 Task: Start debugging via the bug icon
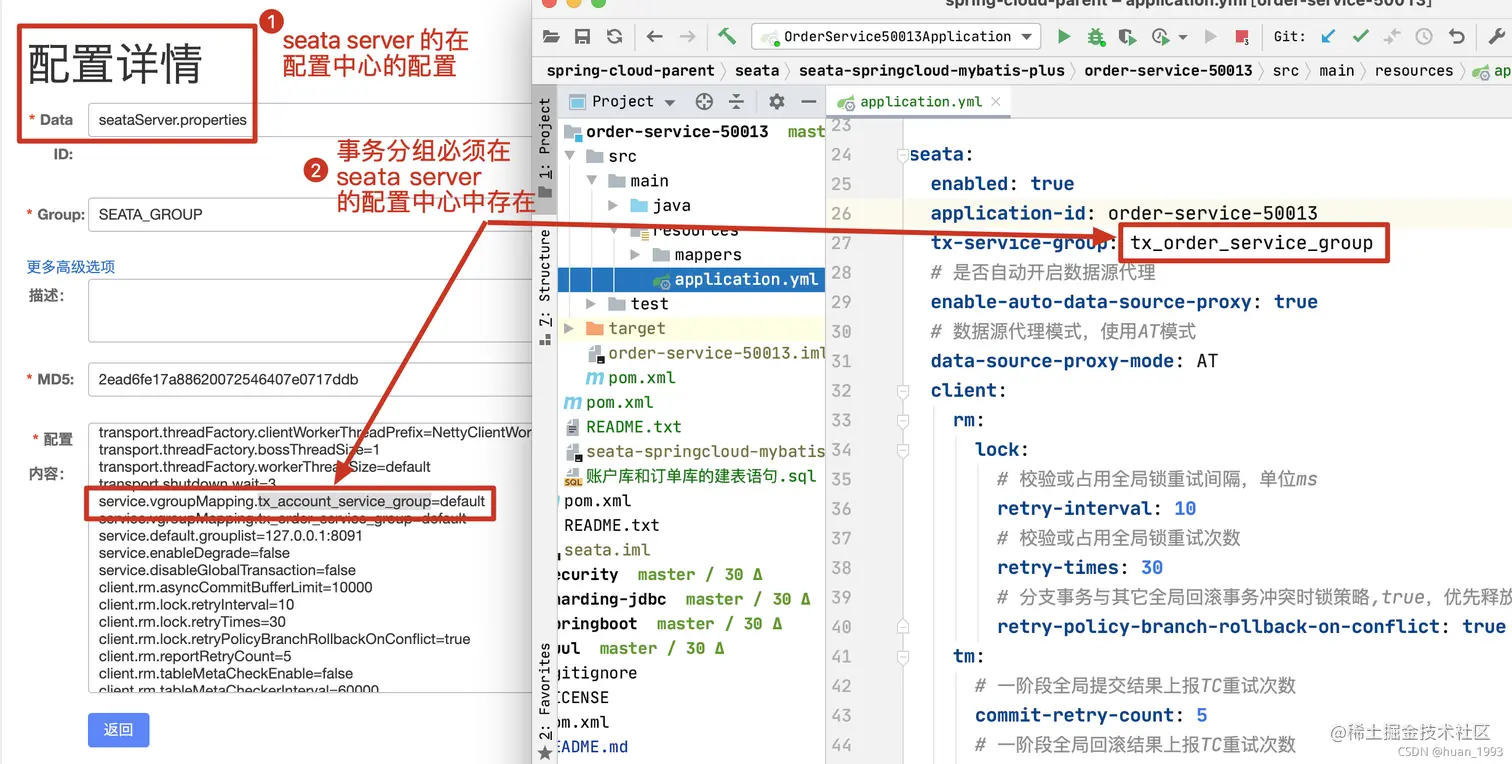coord(1095,36)
